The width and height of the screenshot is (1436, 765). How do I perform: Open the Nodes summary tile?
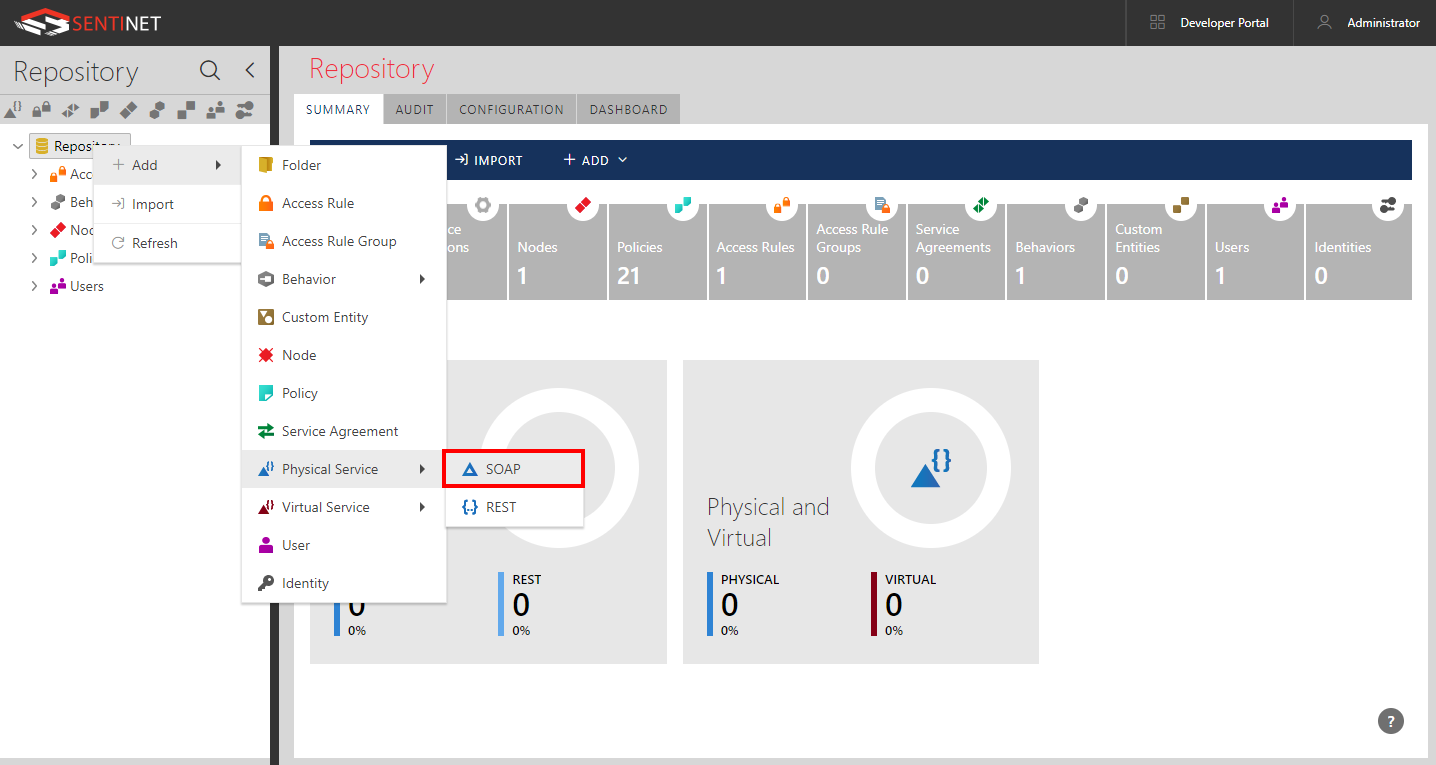click(x=557, y=252)
